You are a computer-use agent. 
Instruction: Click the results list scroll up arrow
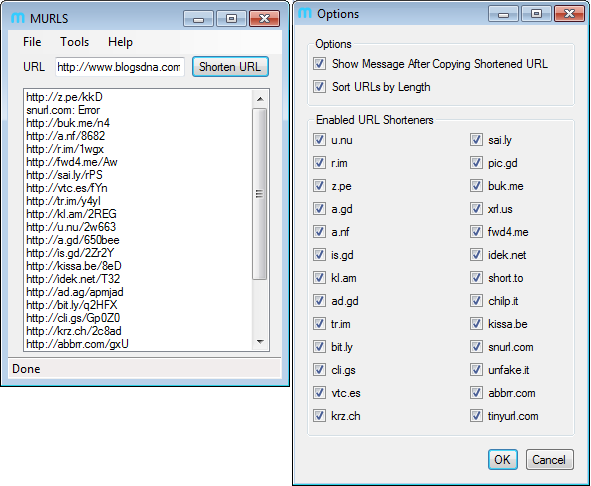click(260, 99)
